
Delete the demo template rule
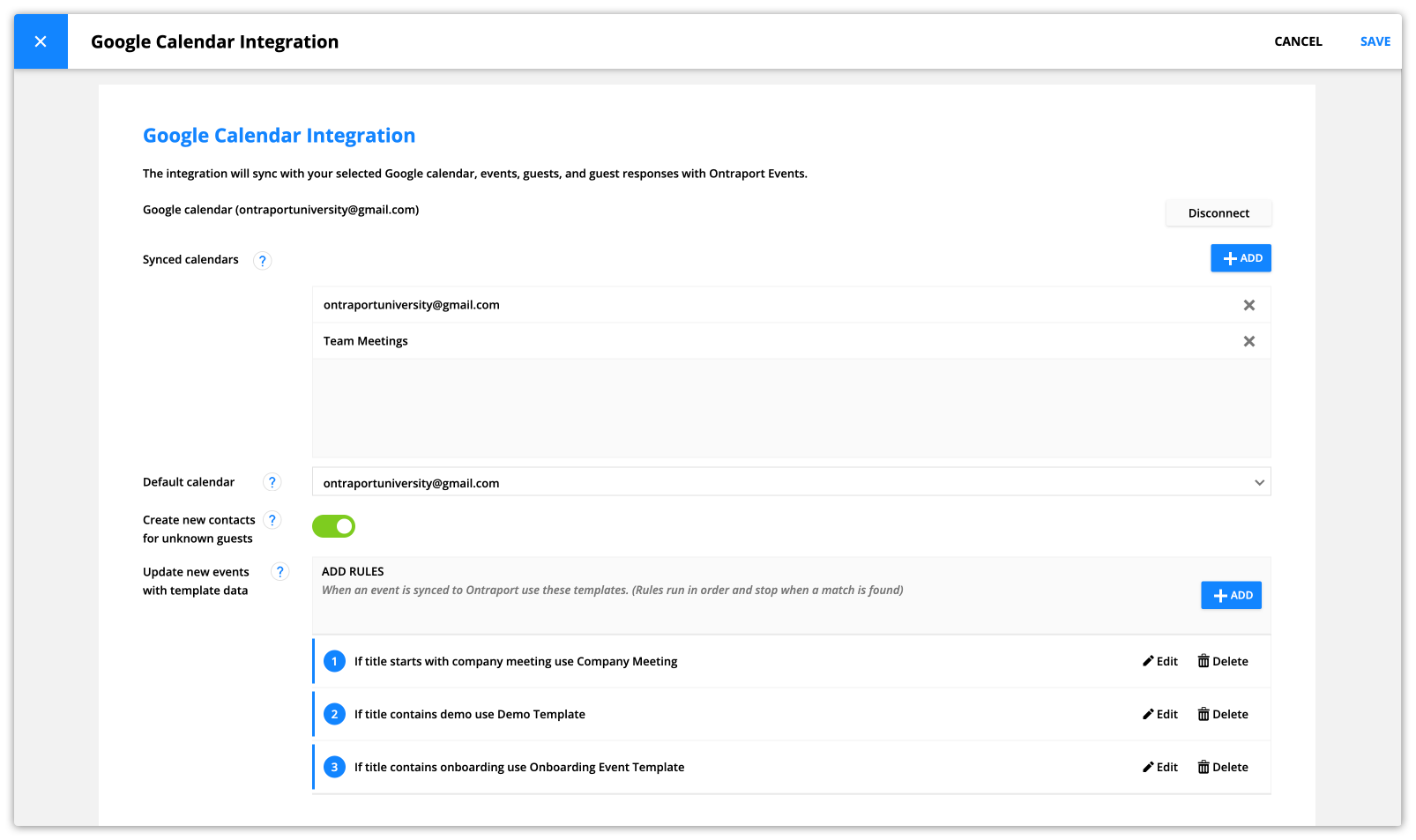point(1223,715)
